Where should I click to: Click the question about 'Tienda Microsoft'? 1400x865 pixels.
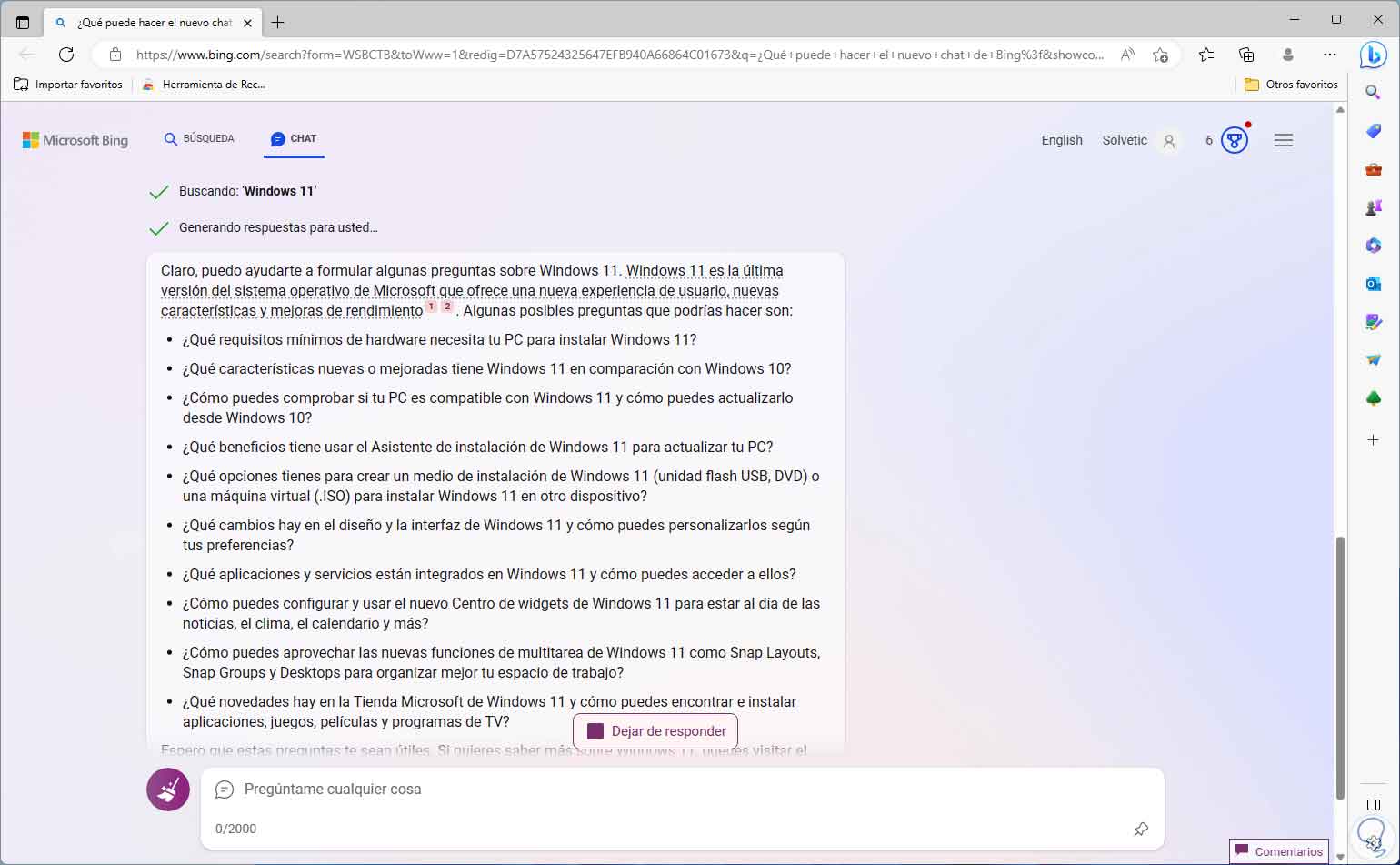point(489,711)
